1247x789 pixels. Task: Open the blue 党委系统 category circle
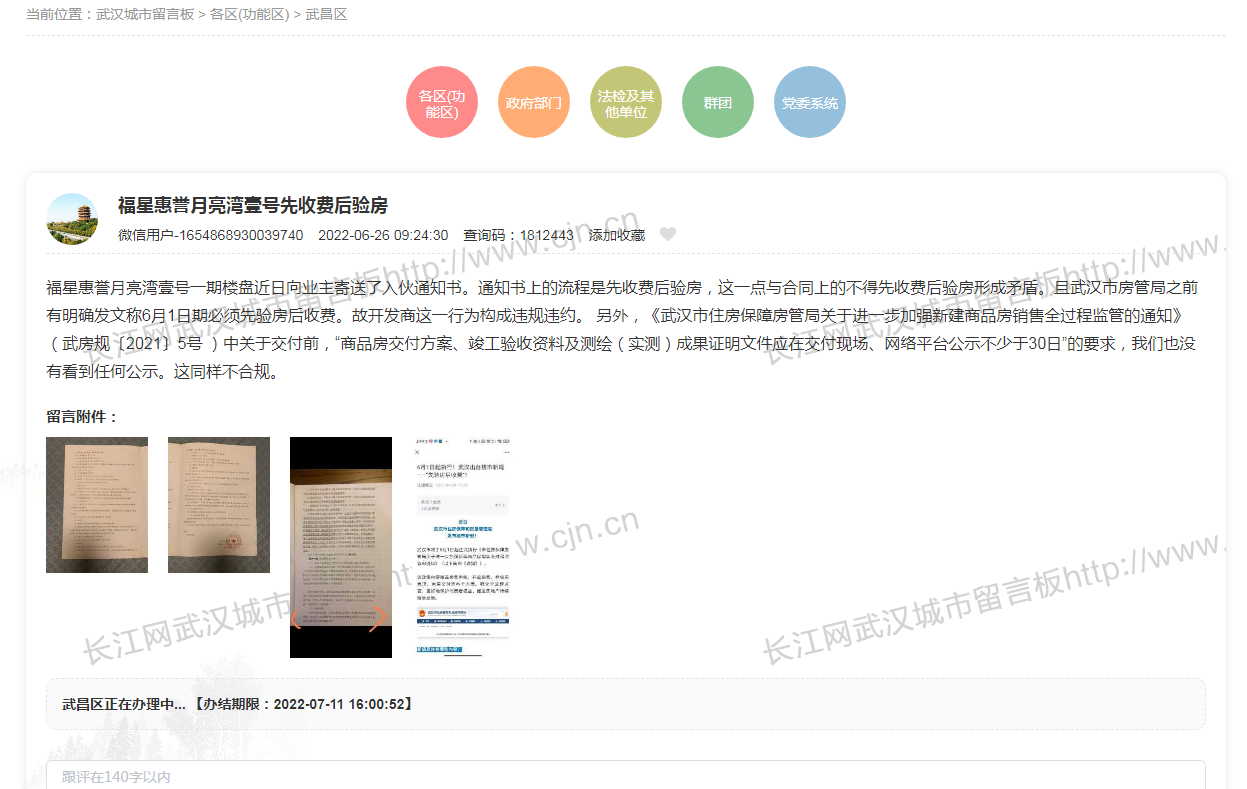pos(810,103)
